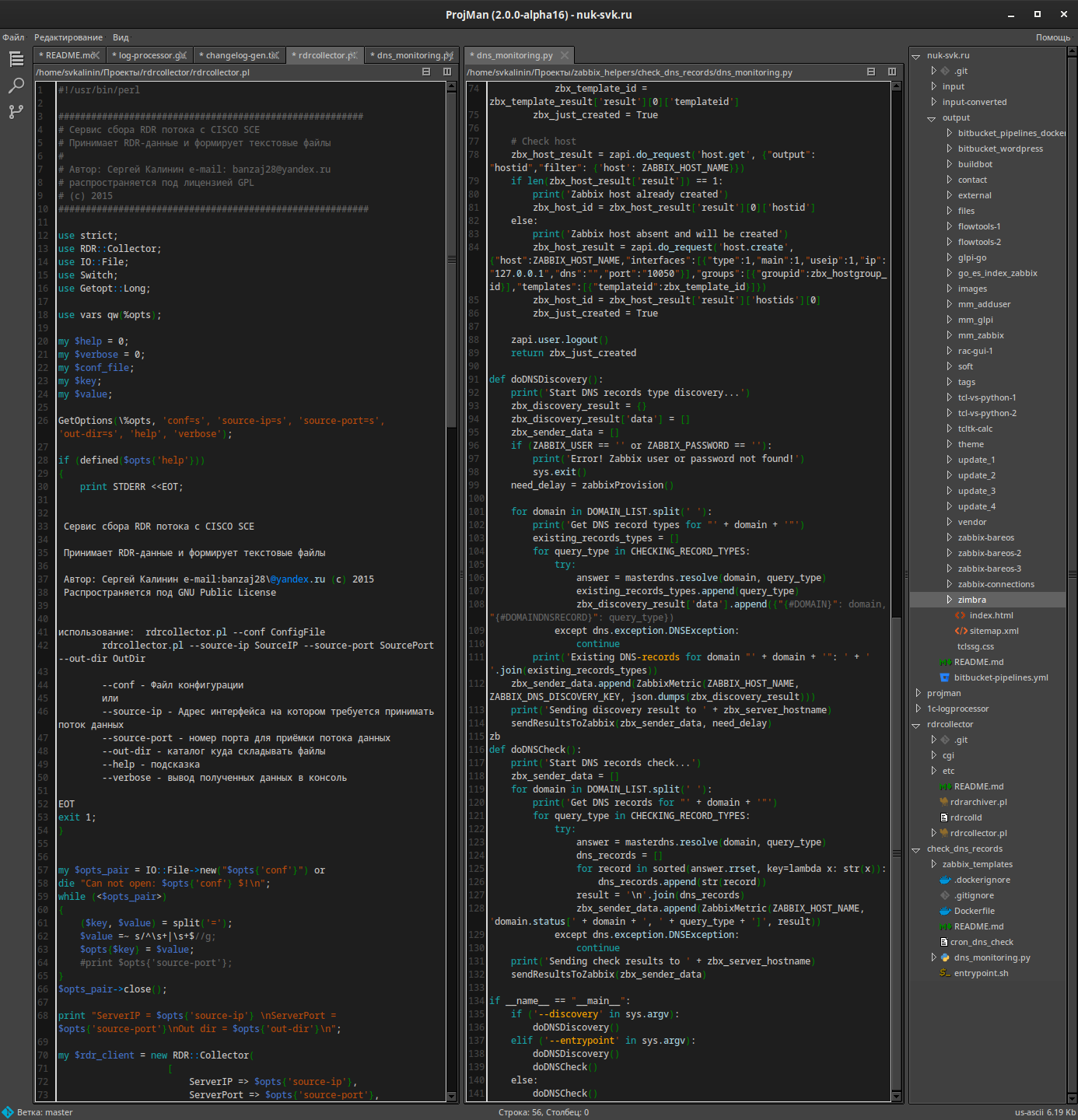
Task: Expand the zabbix_templates folder
Action: (x=933, y=864)
